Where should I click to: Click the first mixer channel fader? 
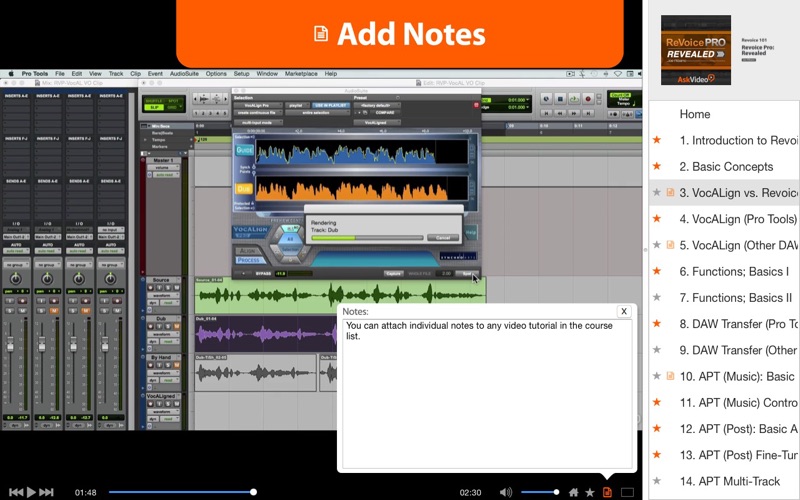[x=10, y=346]
